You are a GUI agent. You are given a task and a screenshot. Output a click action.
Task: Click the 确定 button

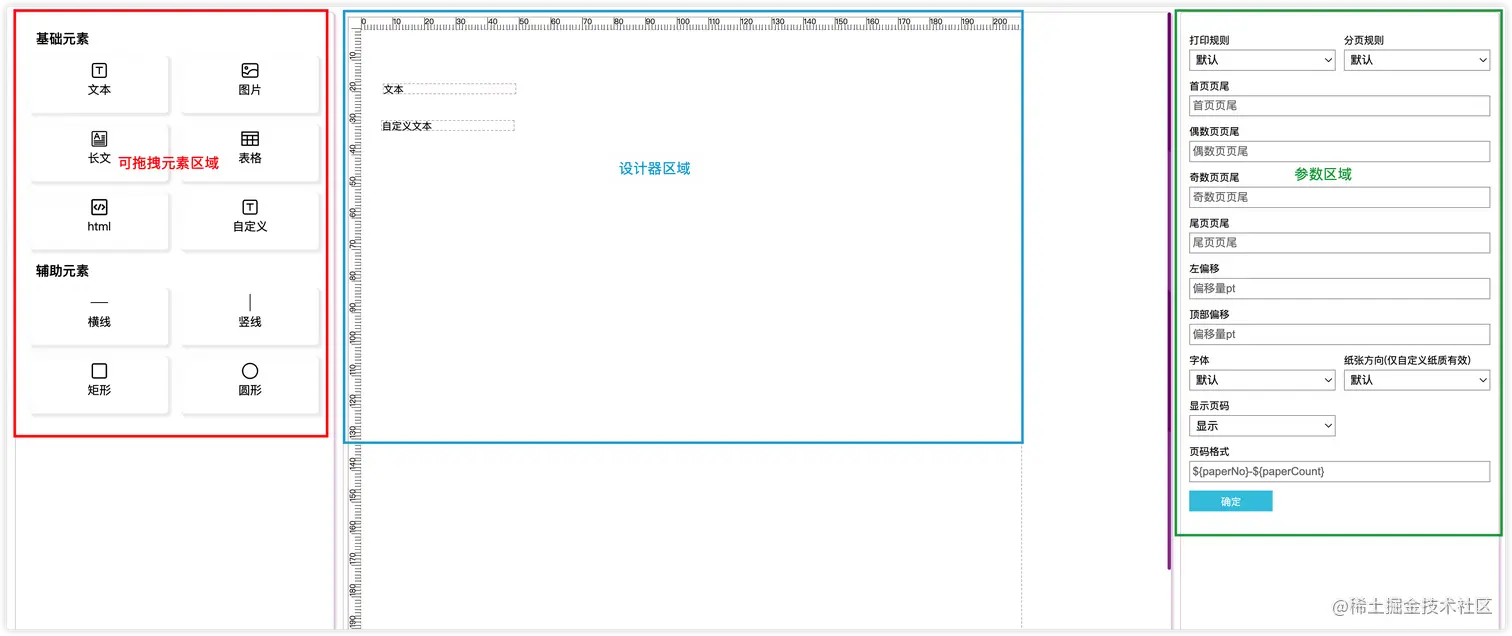point(1230,500)
